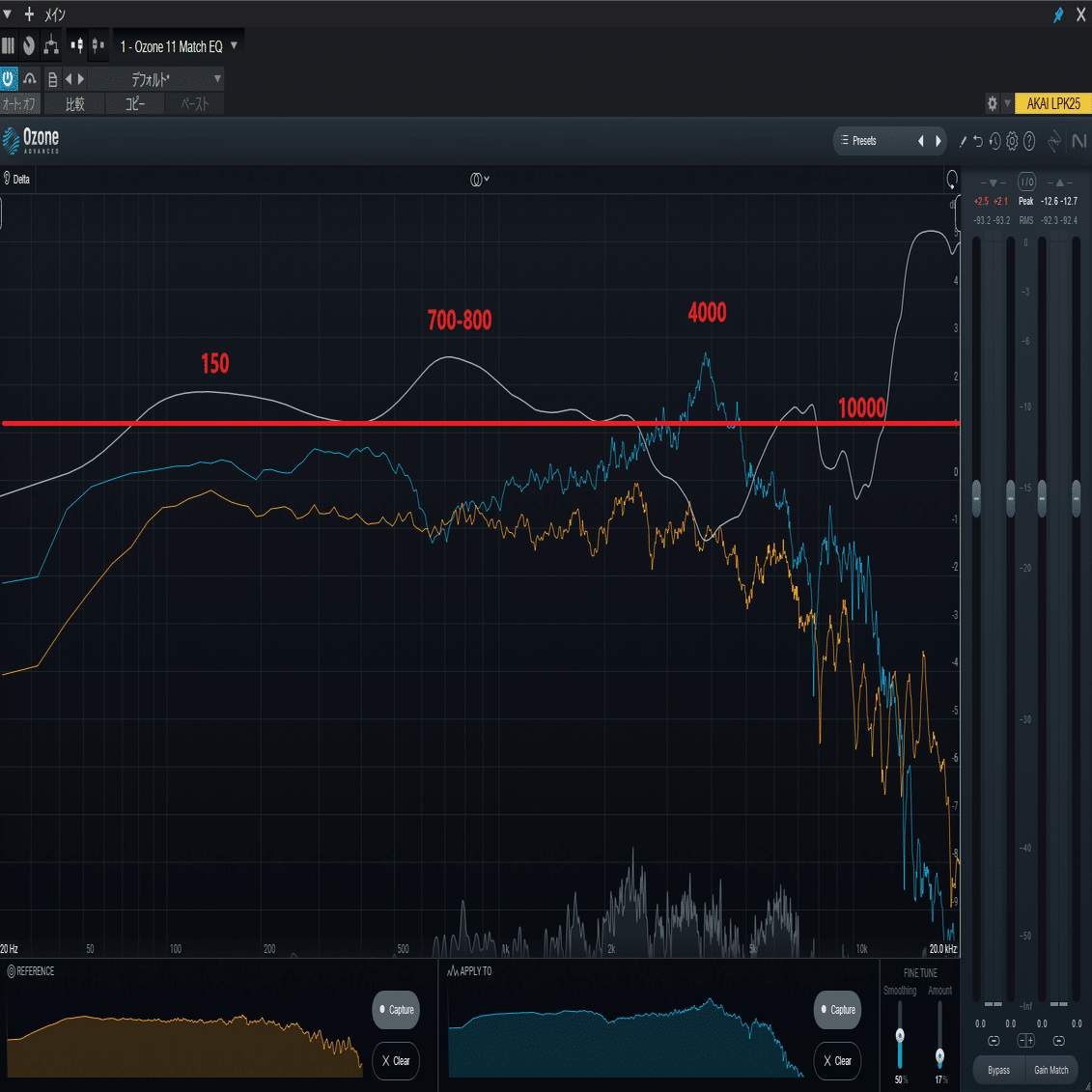This screenshot has width=1092, height=1092.
Task: Click the Apply To spectrum thumbnail
Action: tap(626, 1038)
